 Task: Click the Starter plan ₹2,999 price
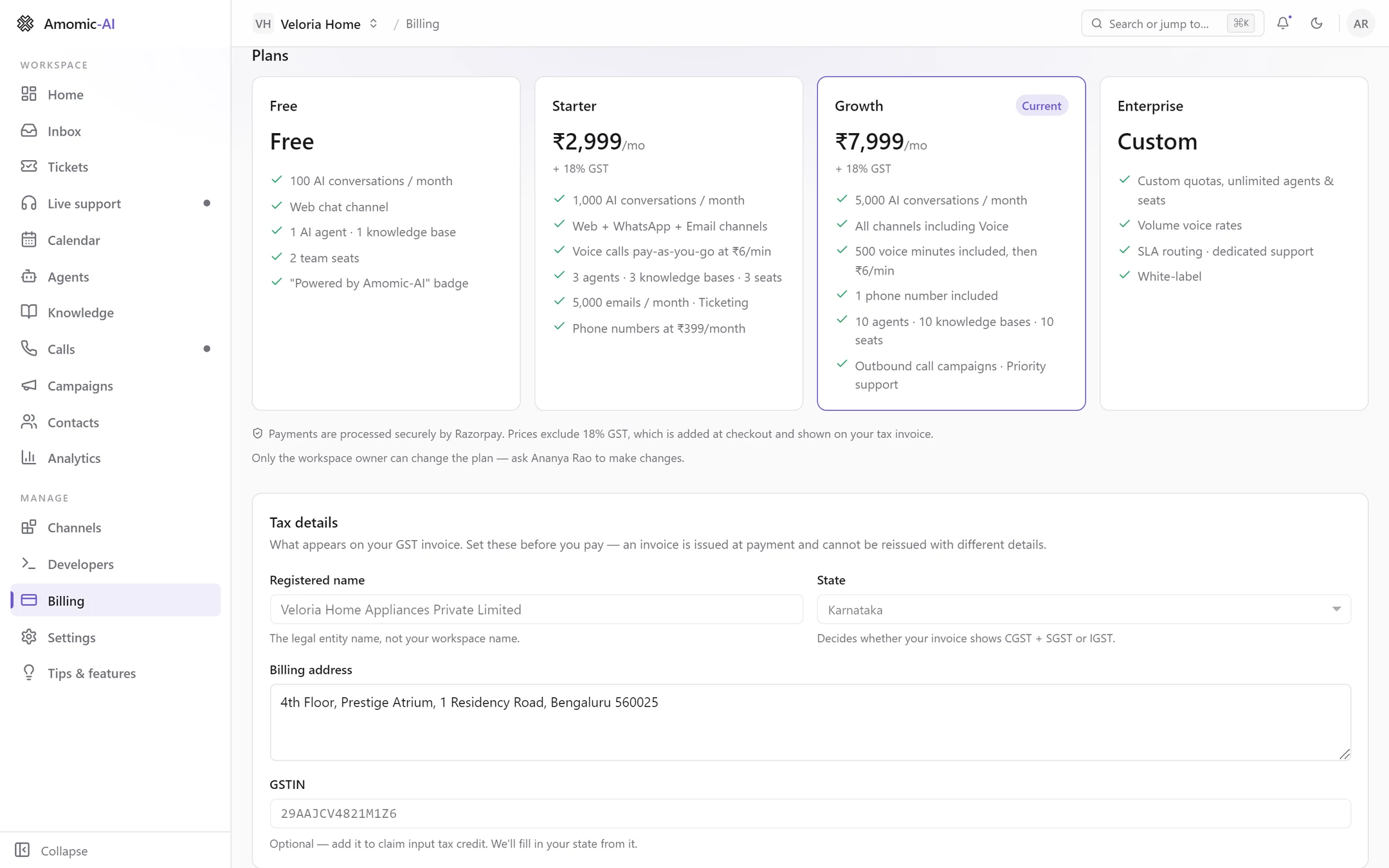(x=598, y=141)
